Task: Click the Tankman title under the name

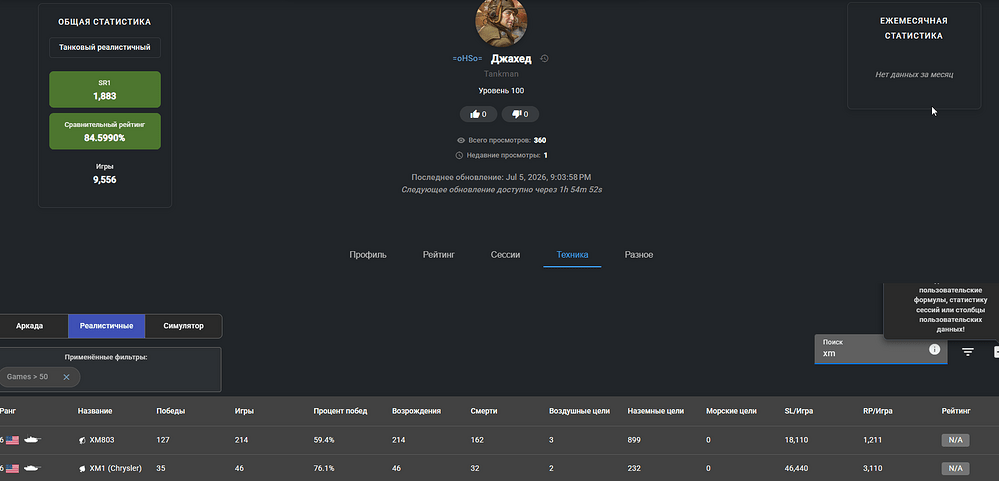Action: (501, 74)
